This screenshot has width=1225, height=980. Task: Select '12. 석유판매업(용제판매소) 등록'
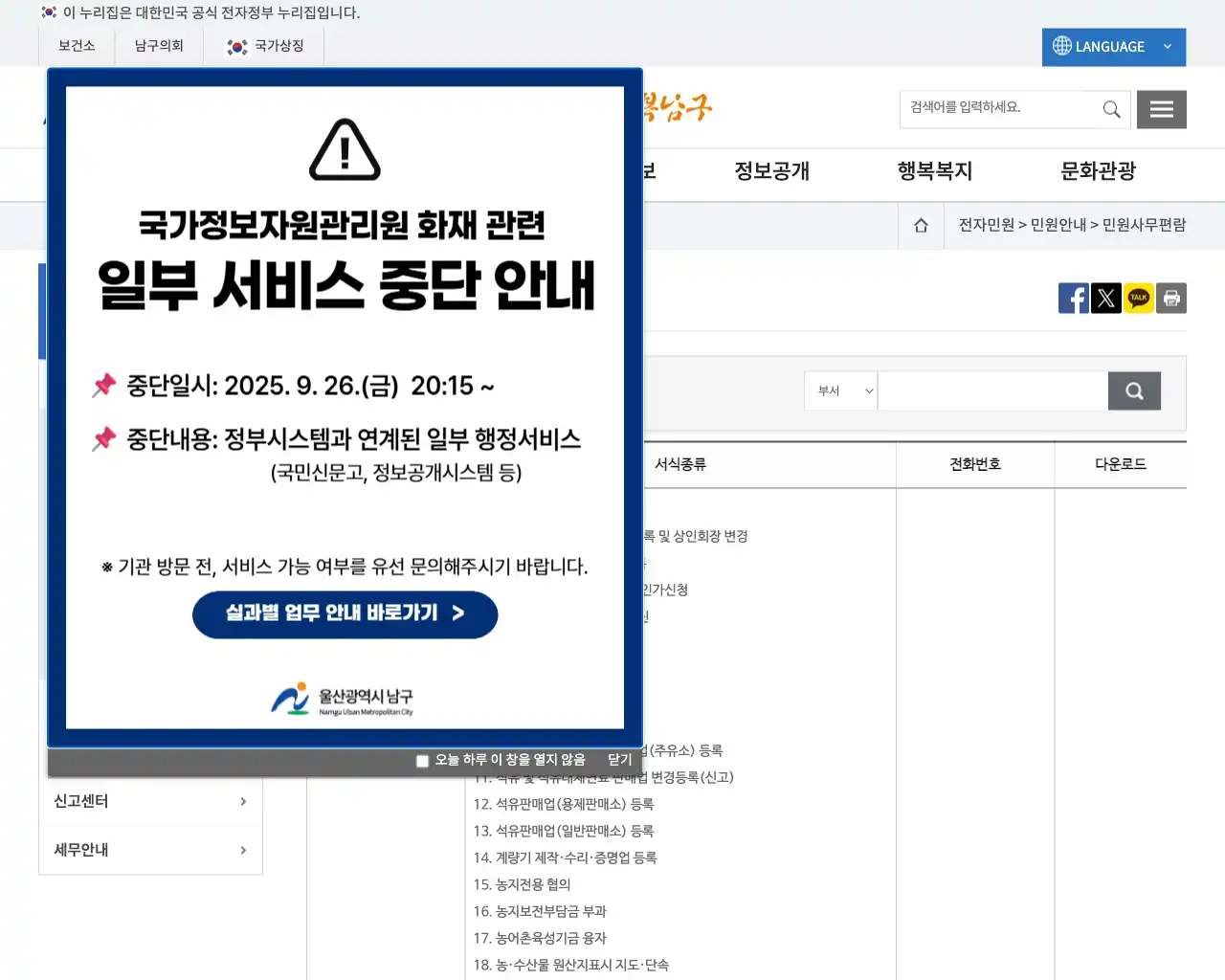[x=564, y=805]
